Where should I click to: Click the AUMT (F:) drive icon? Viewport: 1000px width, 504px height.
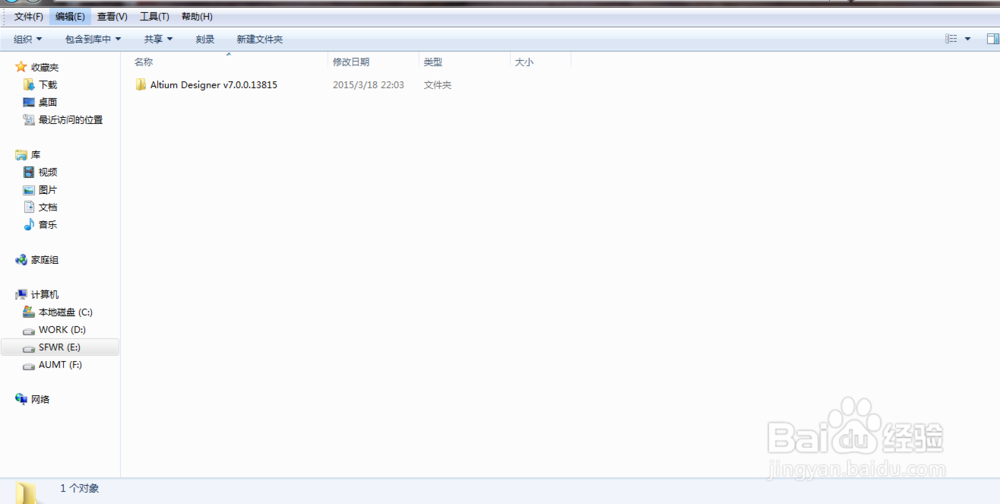tap(29, 366)
